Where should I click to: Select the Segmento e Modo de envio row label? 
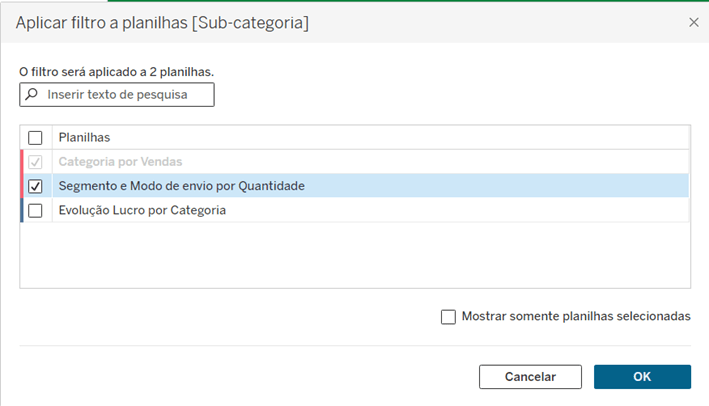pyautogui.click(x=182, y=186)
